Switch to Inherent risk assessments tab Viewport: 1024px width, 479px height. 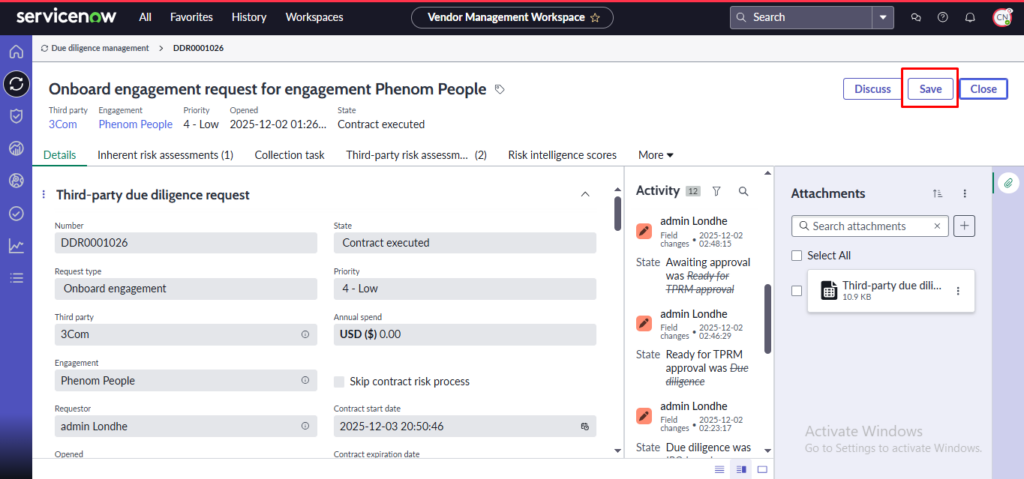click(165, 155)
